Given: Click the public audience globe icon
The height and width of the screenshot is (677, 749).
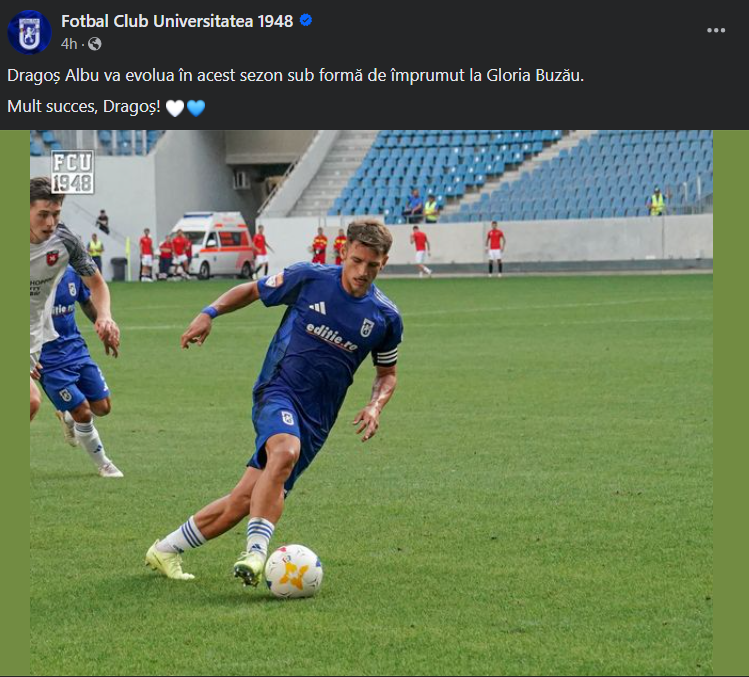Looking at the screenshot, I should [94, 44].
